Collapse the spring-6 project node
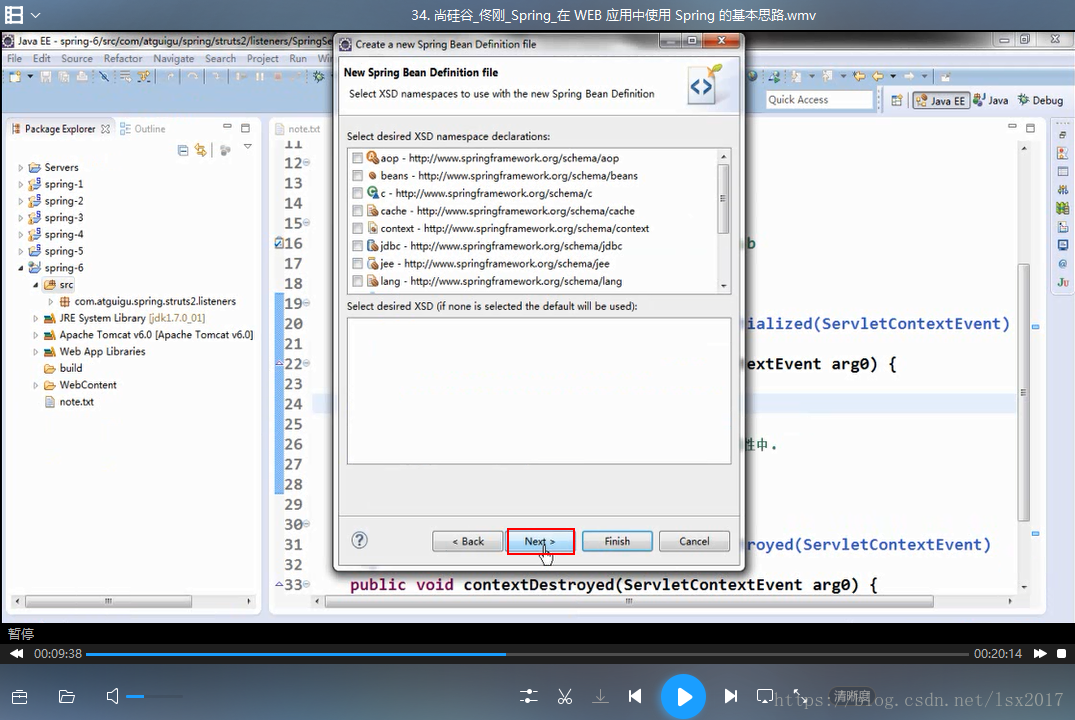 21,268
